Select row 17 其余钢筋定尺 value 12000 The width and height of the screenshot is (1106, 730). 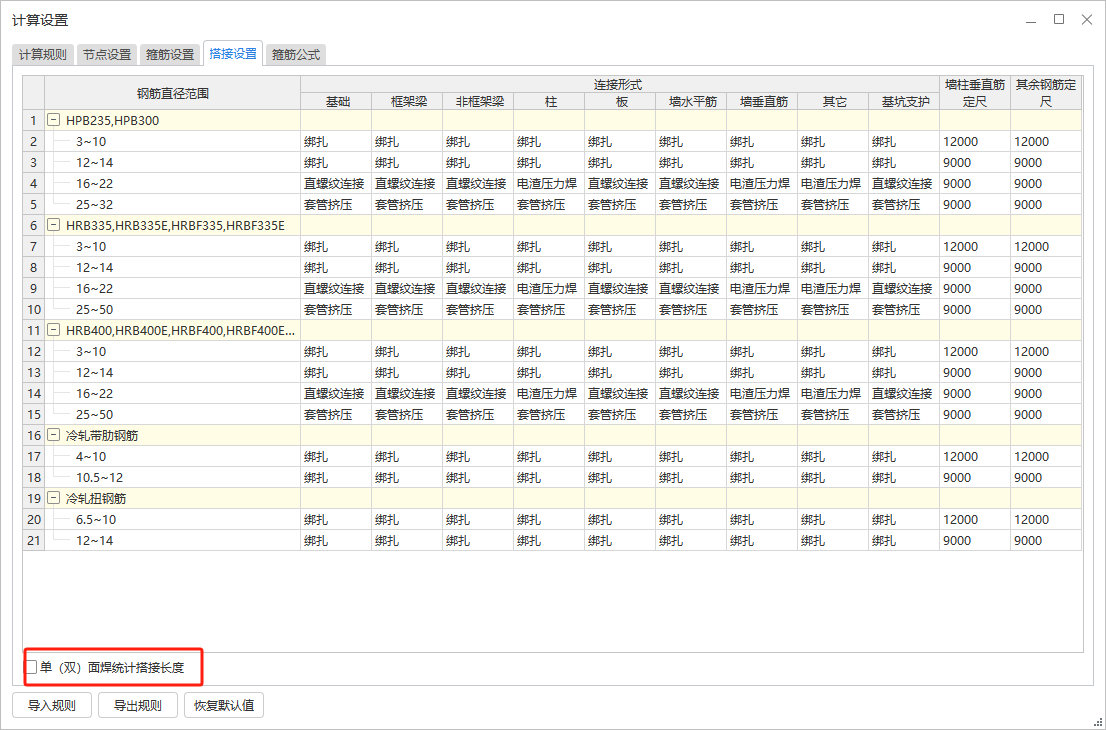1046,456
